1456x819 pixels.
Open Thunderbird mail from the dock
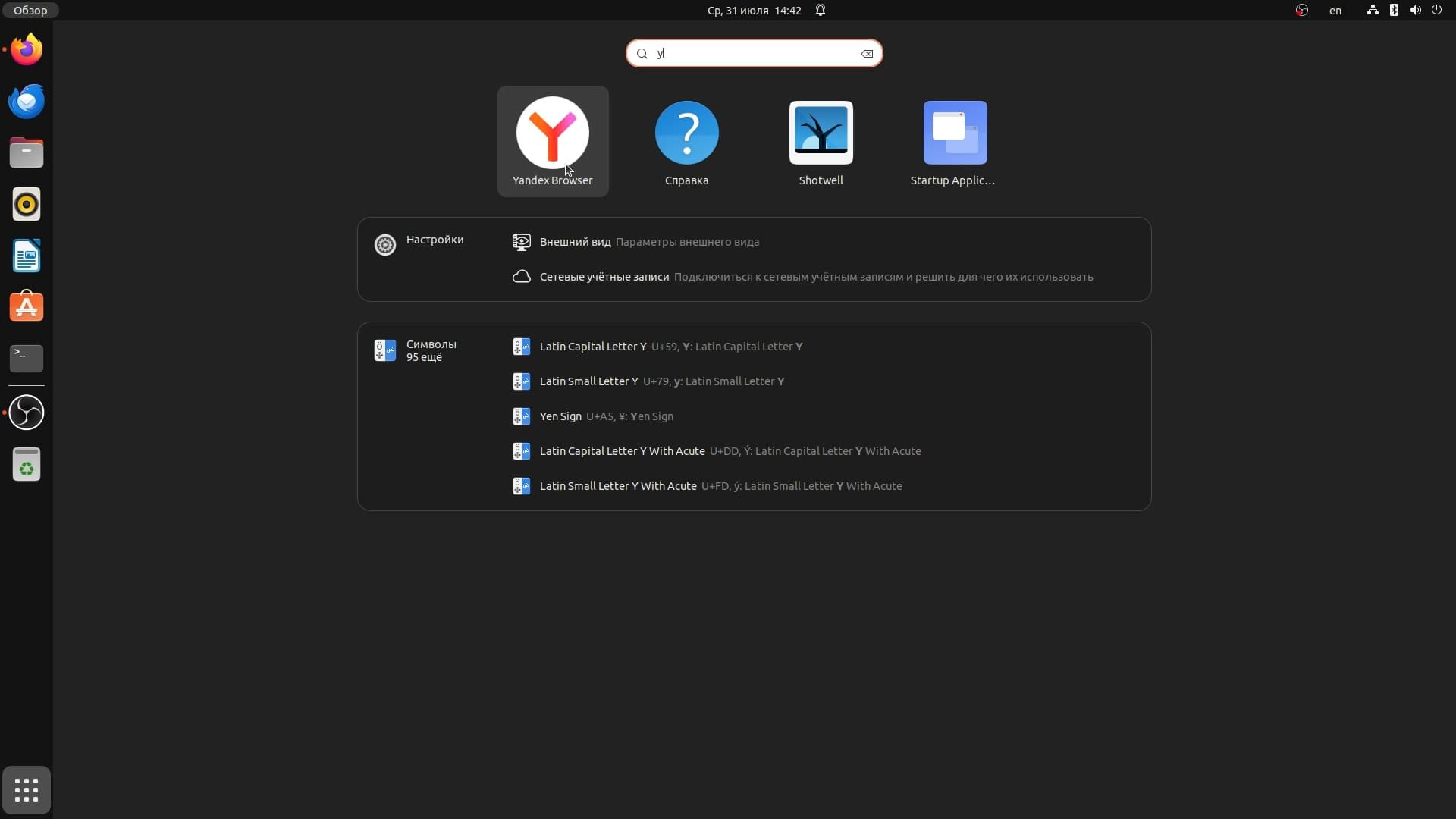click(x=27, y=102)
